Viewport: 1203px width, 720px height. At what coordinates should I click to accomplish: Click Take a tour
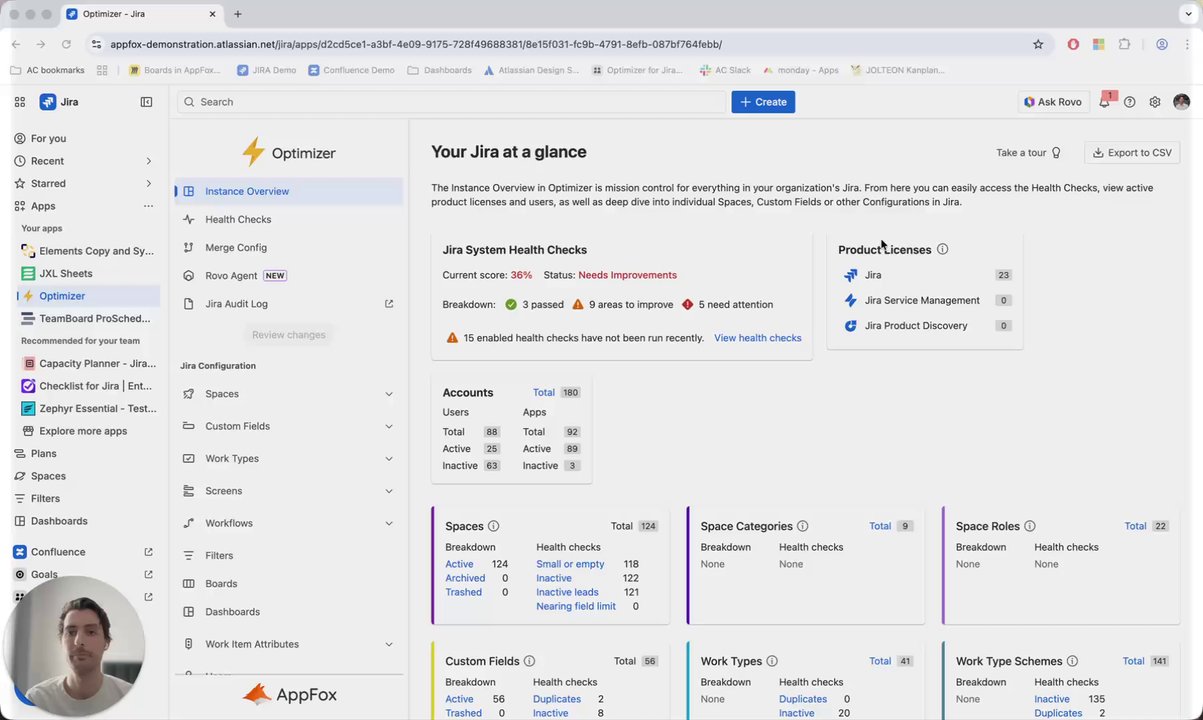(1028, 153)
